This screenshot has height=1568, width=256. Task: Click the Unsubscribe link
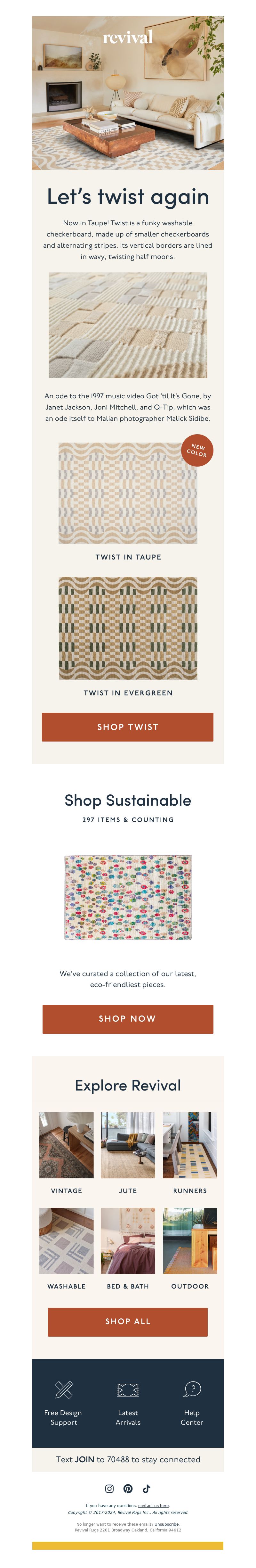coord(167,1523)
